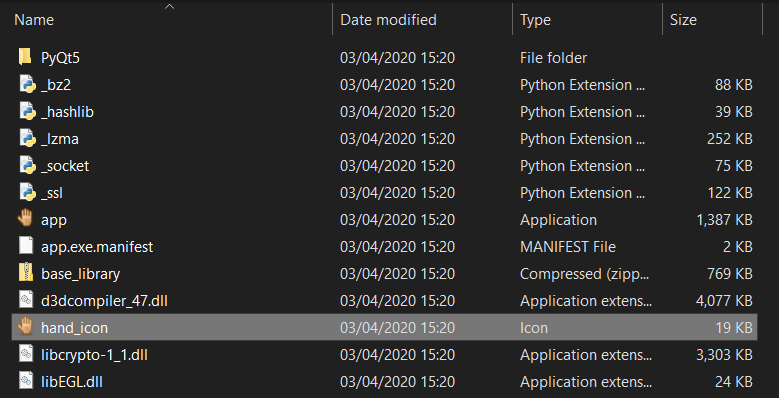The width and height of the screenshot is (779, 398).
Task: Select the _bz2 file name
Action: [x=56, y=85]
